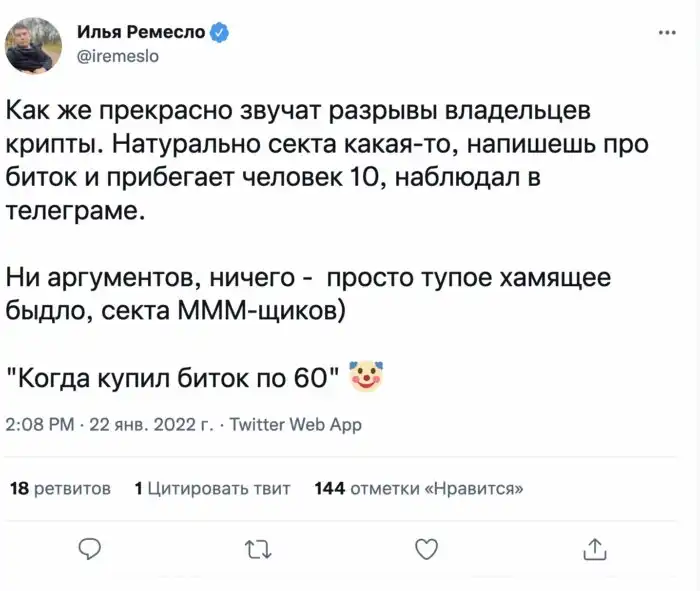Open Илья Ремесло profile picture
This screenshot has width=700, height=591.
pos(34,44)
